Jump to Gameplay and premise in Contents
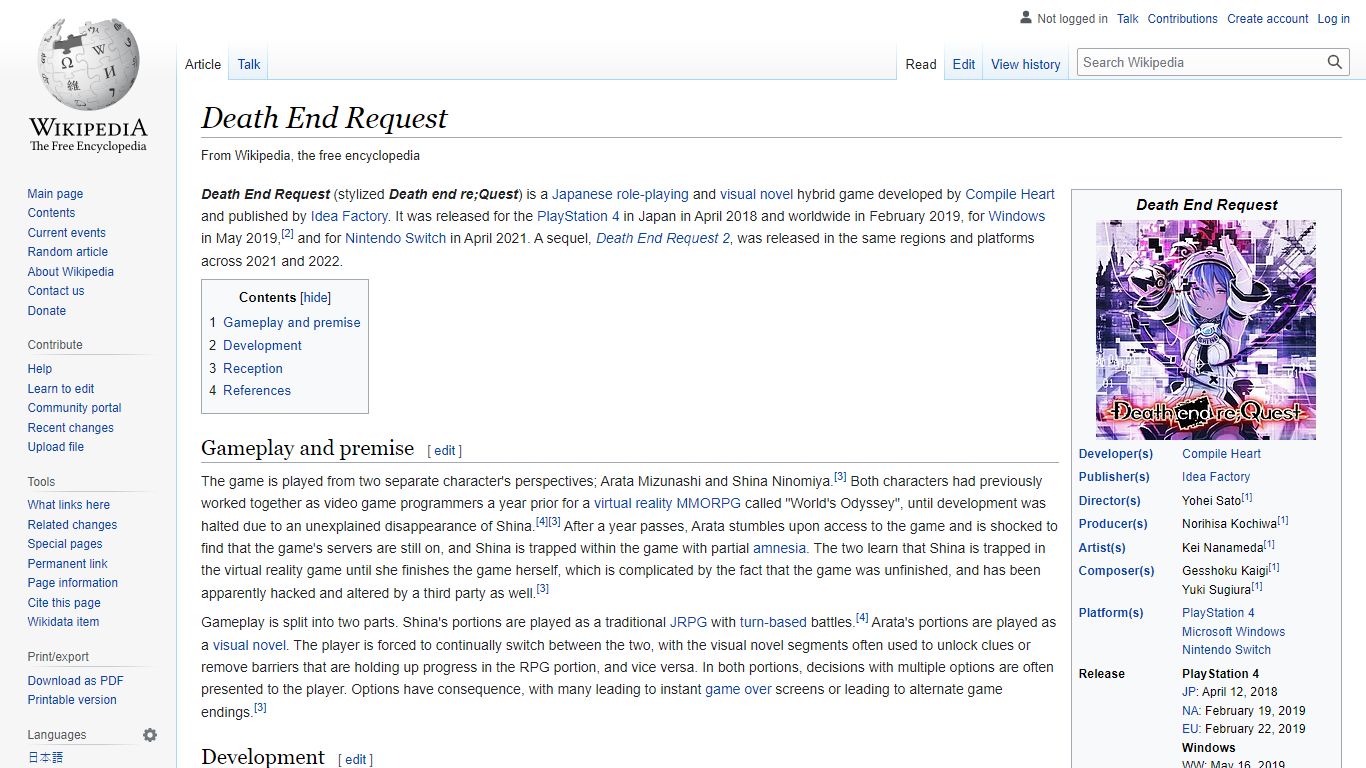The image size is (1366, 768). tap(291, 323)
